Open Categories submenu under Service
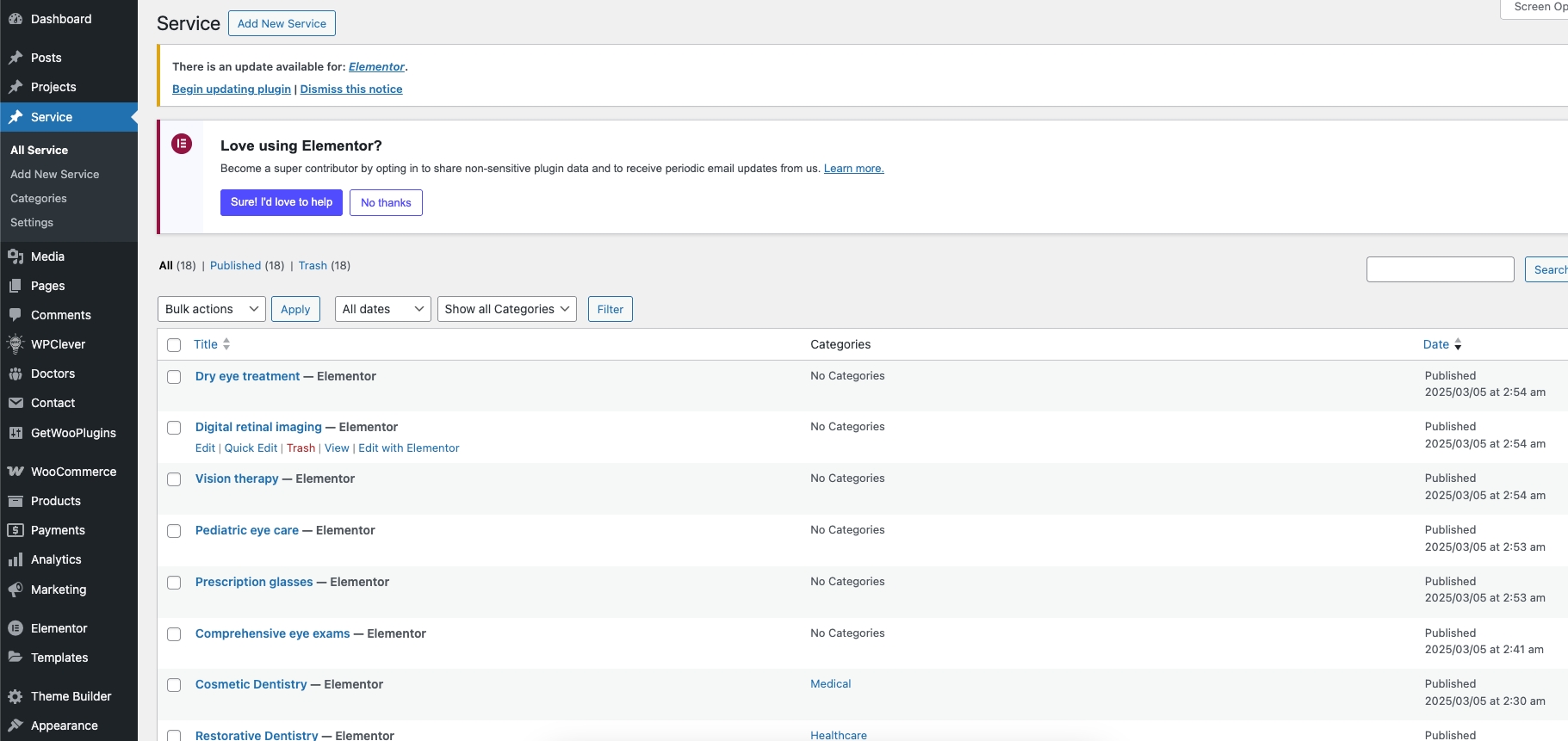This screenshot has height=741, width=1568. click(39, 198)
